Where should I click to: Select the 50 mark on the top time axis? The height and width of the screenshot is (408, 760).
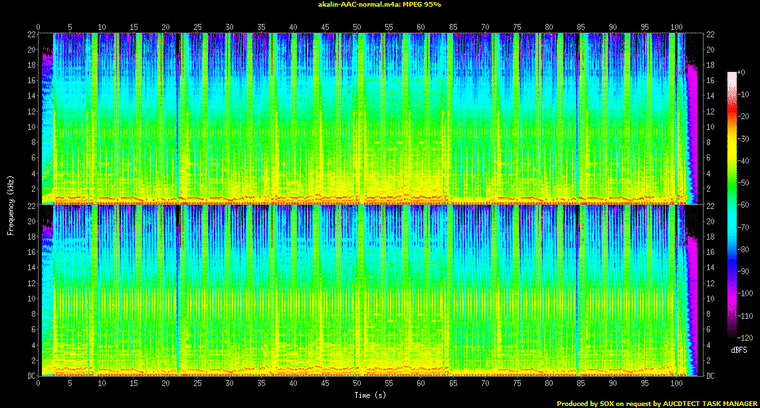point(356,26)
